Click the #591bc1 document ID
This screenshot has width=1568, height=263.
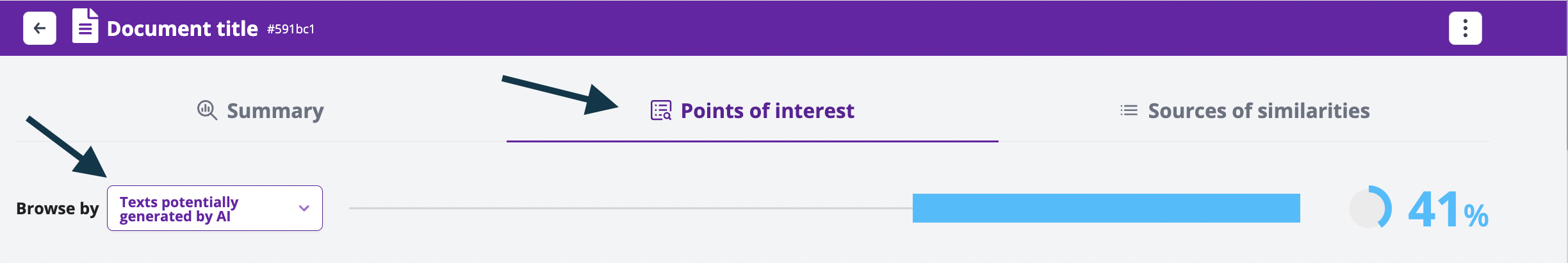point(291,29)
